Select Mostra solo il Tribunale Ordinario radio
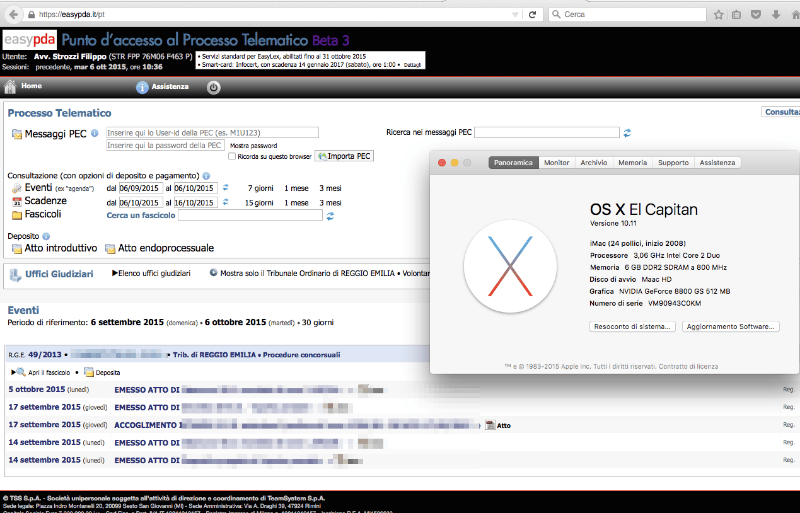 coord(213,273)
